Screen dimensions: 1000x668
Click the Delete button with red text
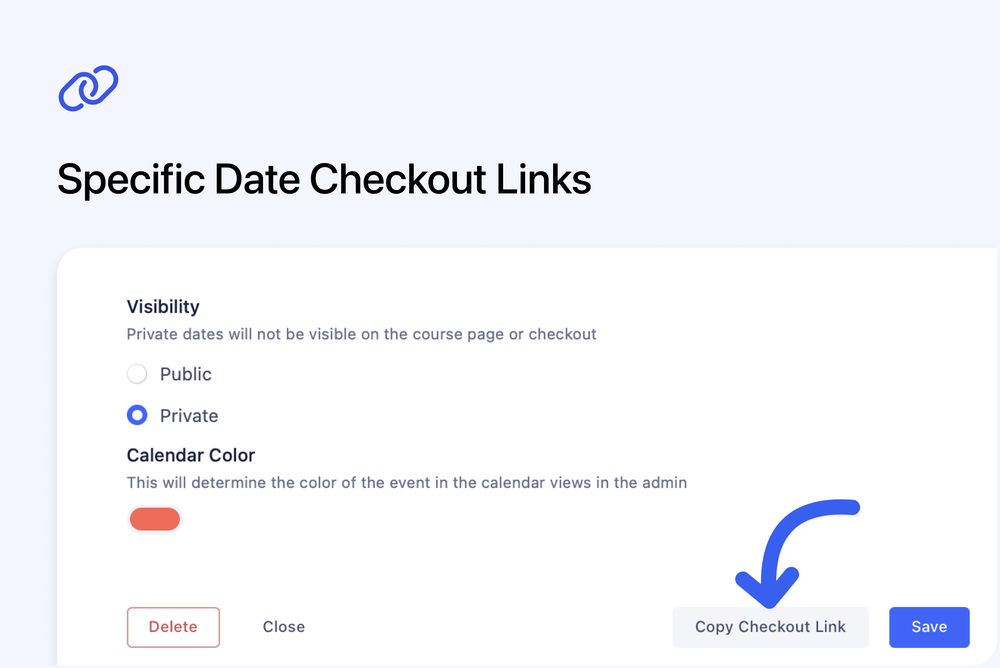tap(173, 627)
